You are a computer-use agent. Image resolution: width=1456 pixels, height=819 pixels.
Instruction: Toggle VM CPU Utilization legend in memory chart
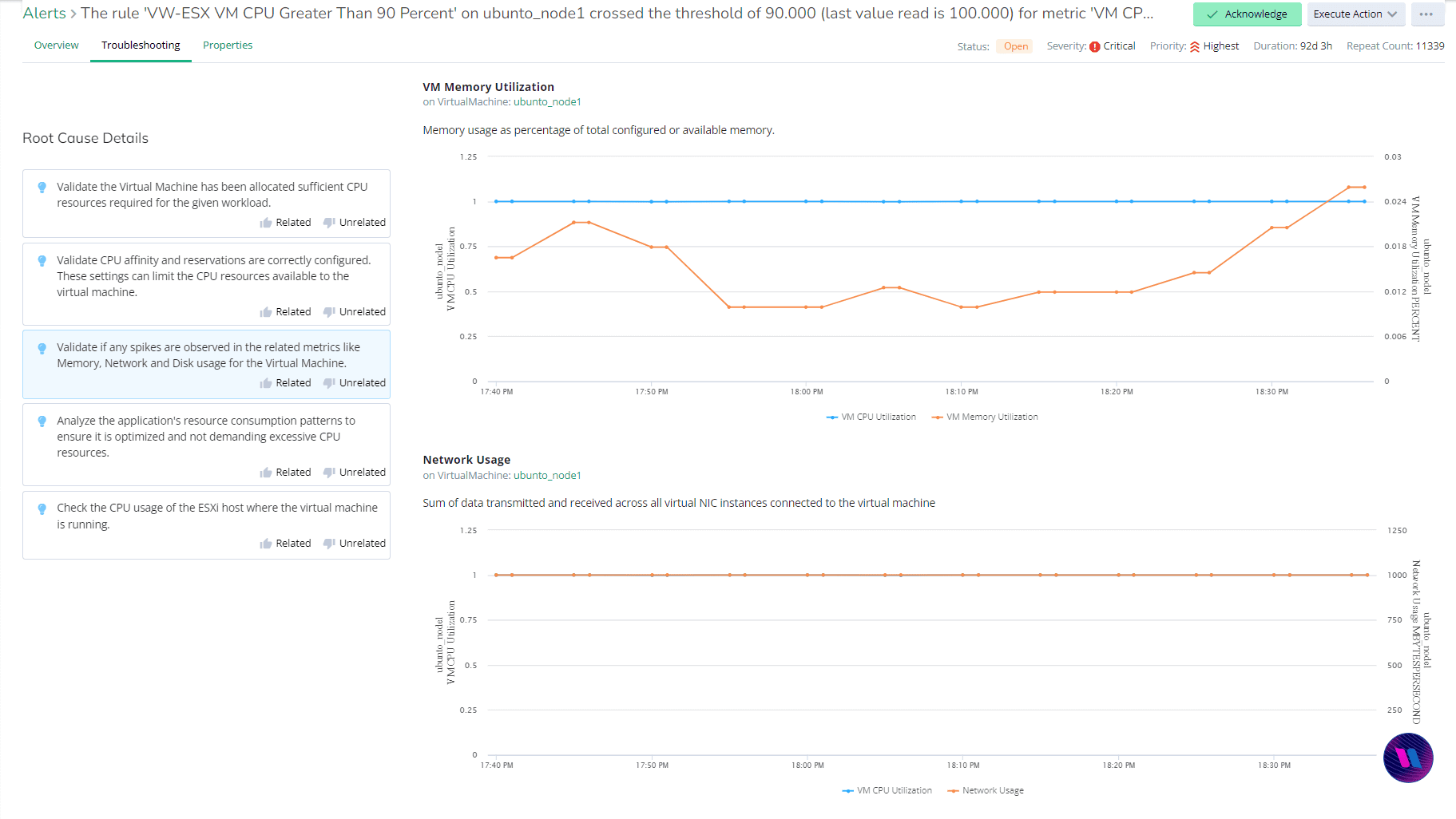click(871, 417)
